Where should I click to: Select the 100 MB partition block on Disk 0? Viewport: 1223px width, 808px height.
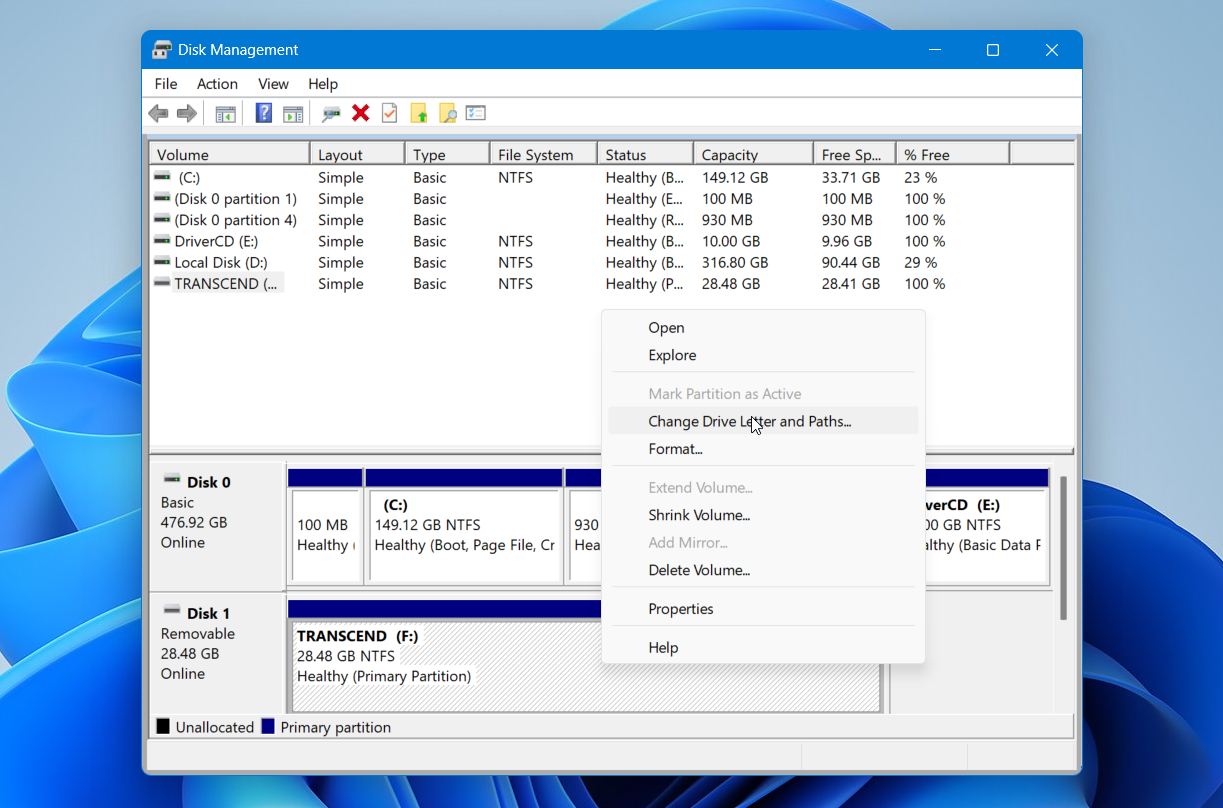[325, 526]
